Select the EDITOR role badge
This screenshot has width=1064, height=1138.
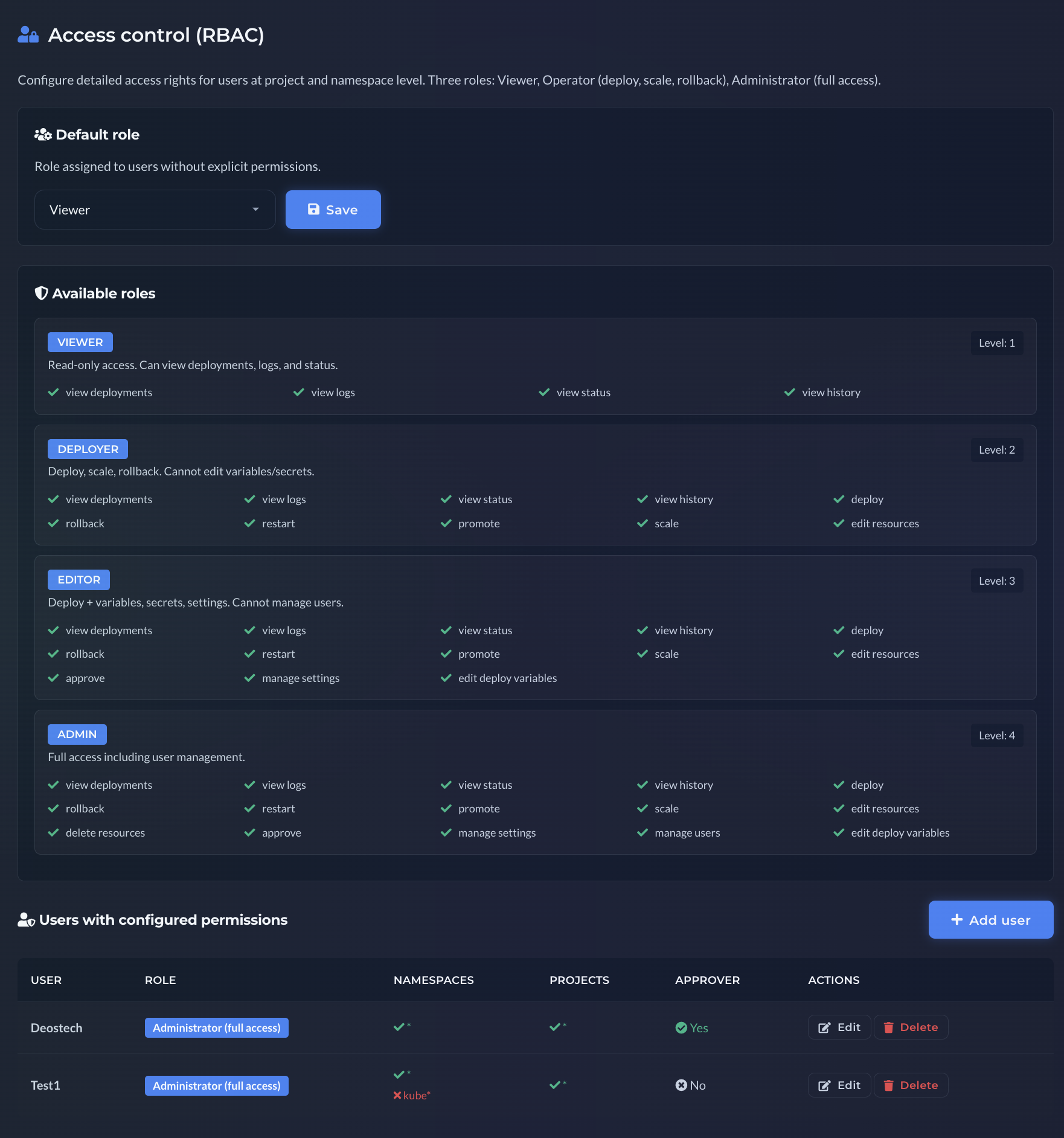[79, 580]
